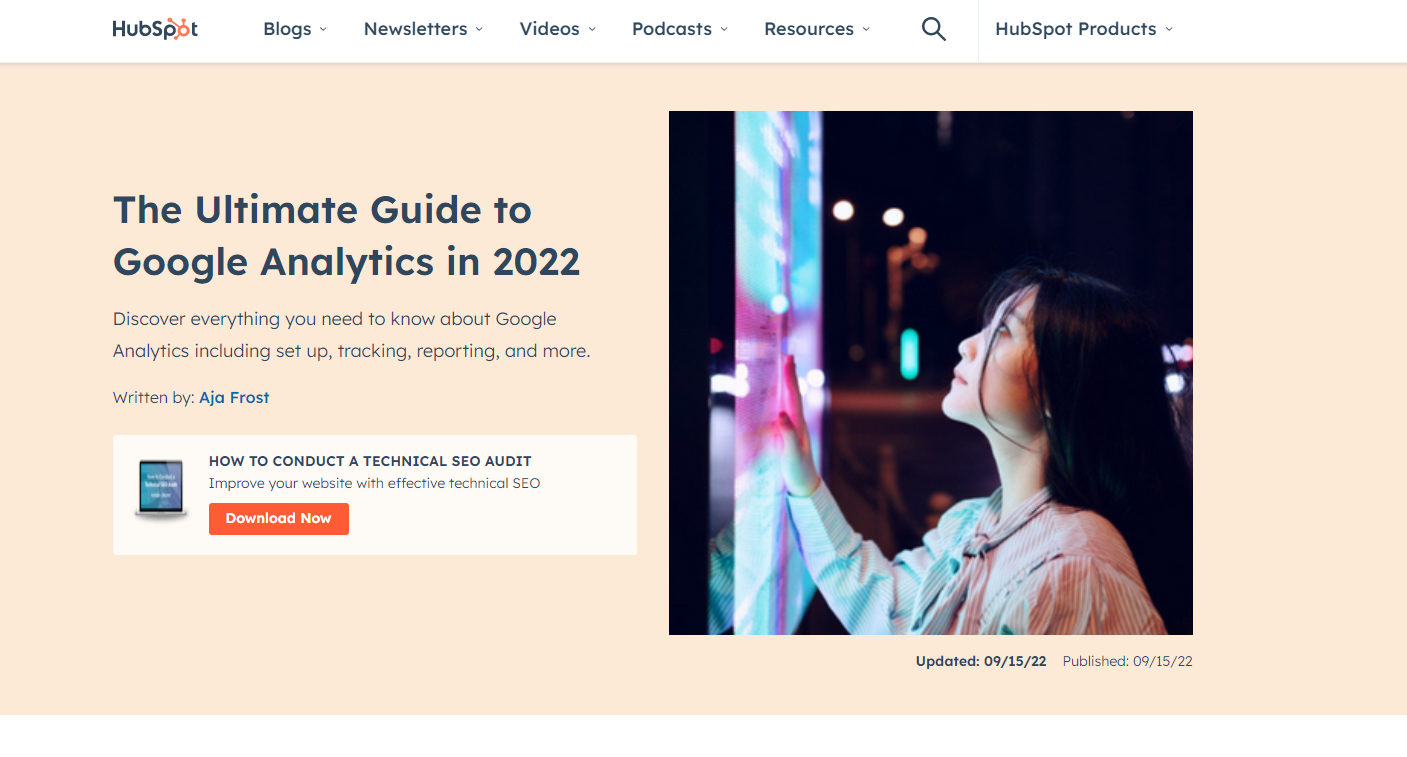Open the search magnifier icon
The image size is (1407, 757).
933,29
